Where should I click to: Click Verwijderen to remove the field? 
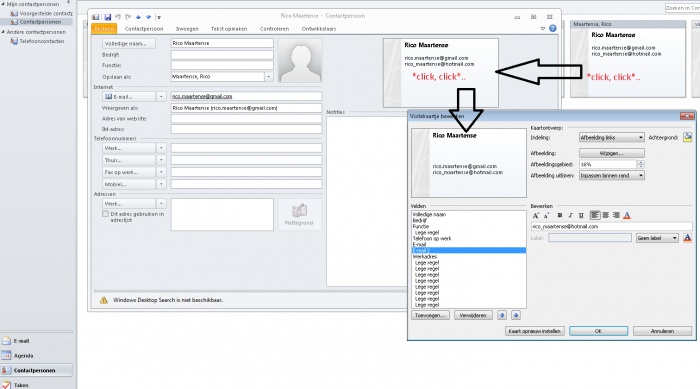473,315
